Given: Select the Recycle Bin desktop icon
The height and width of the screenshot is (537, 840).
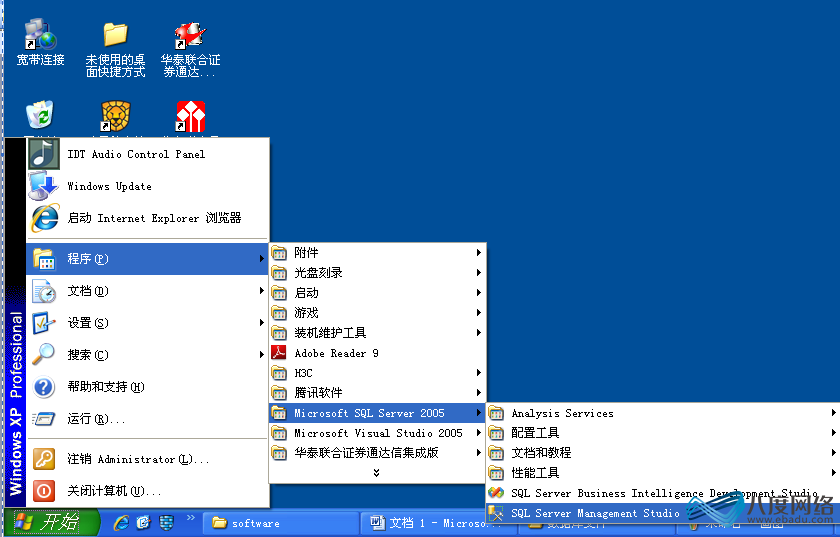Looking at the screenshot, I should [40, 115].
